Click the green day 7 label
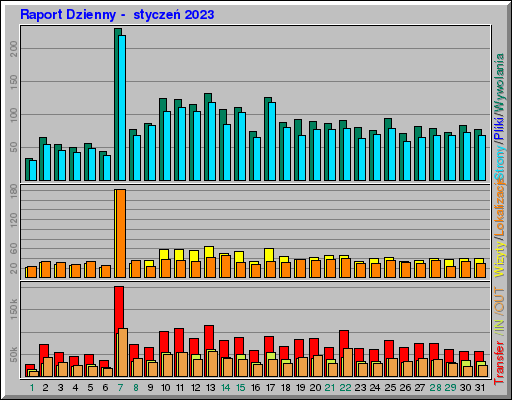The height and width of the screenshot is (400, 512). tap(120, 388)
